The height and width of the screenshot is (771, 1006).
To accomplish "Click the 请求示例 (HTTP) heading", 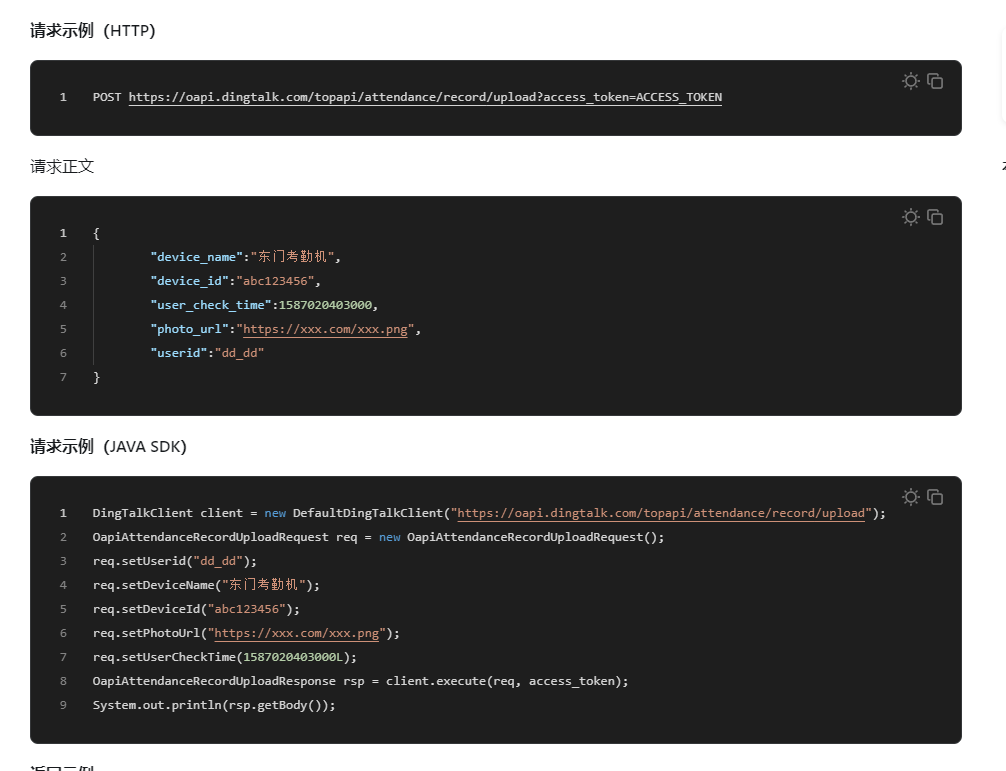I will click(x=92, y=30).
